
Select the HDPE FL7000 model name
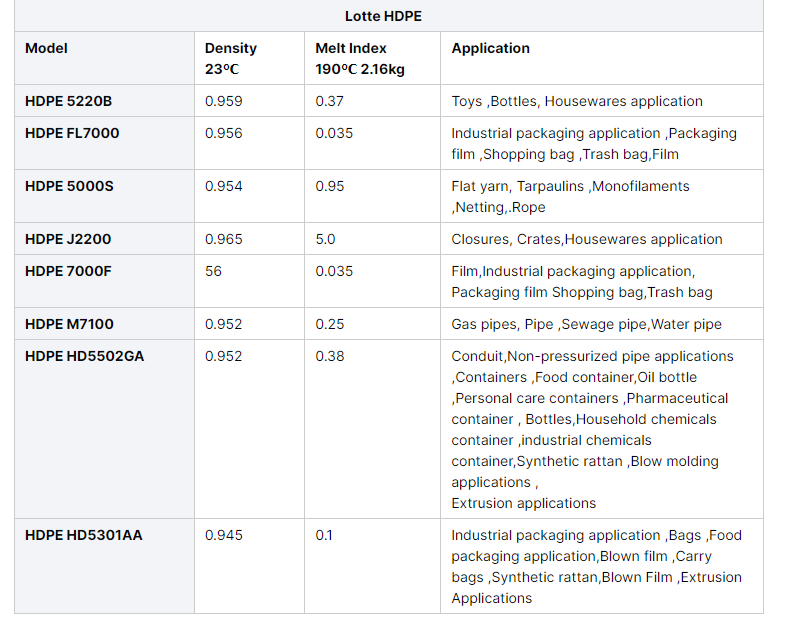coord(72,133)
